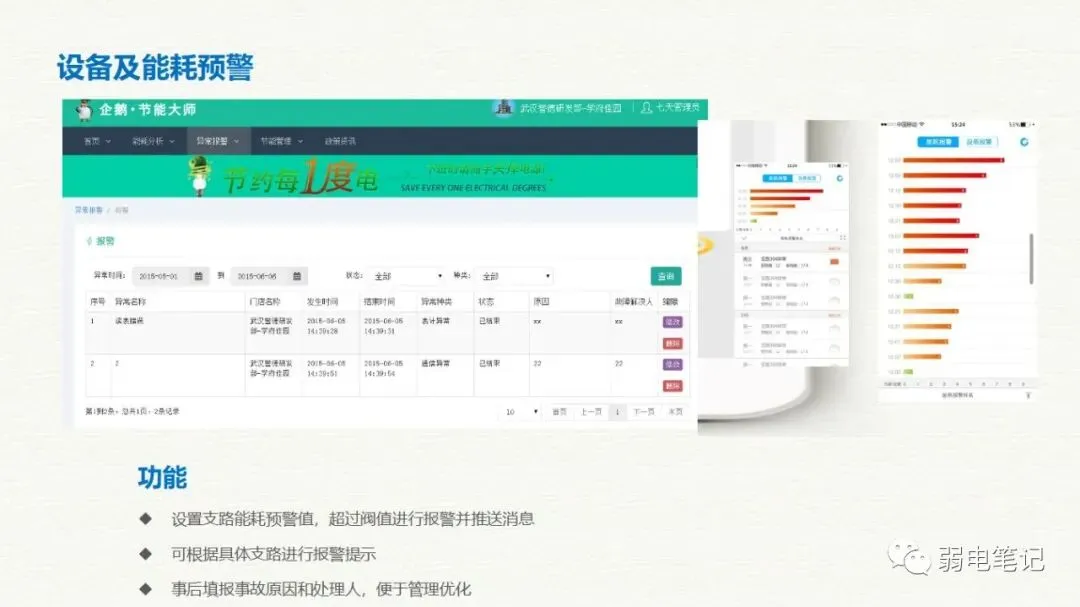The width and height of the screenshot is (1080, 607).
Task: Click 下一页 next page button
Action: pos(644,411)
